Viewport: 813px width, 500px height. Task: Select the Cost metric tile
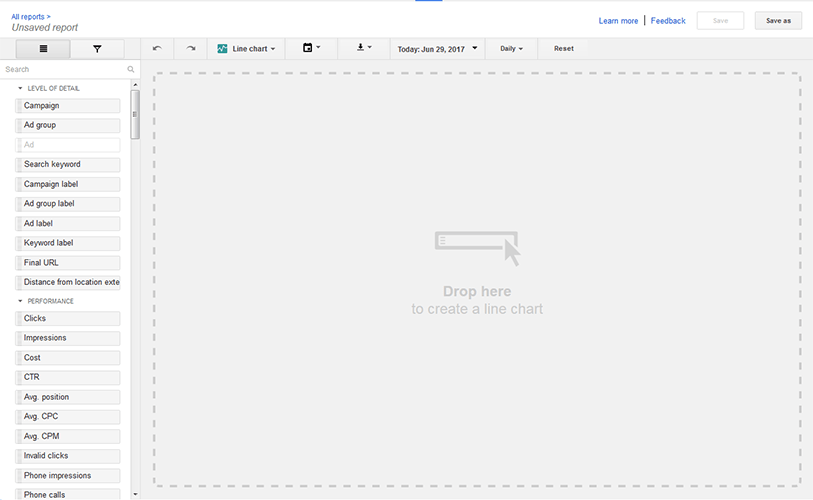[68, 358]
